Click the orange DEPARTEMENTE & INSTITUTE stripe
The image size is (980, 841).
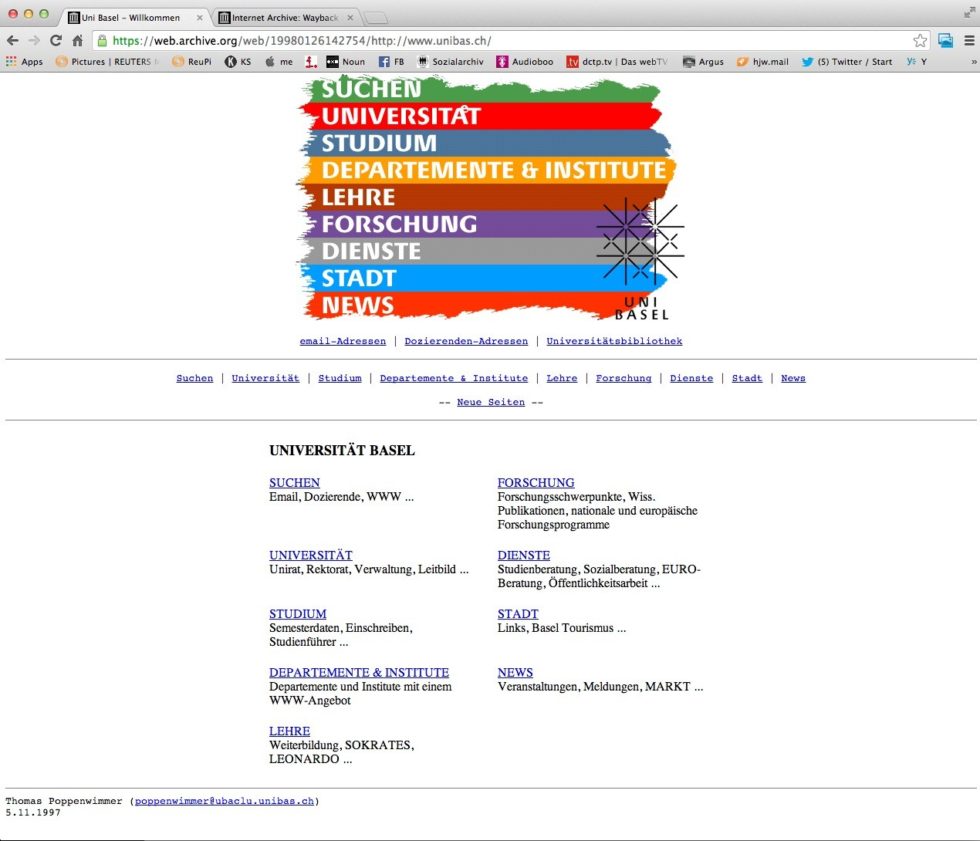point(488,170)
